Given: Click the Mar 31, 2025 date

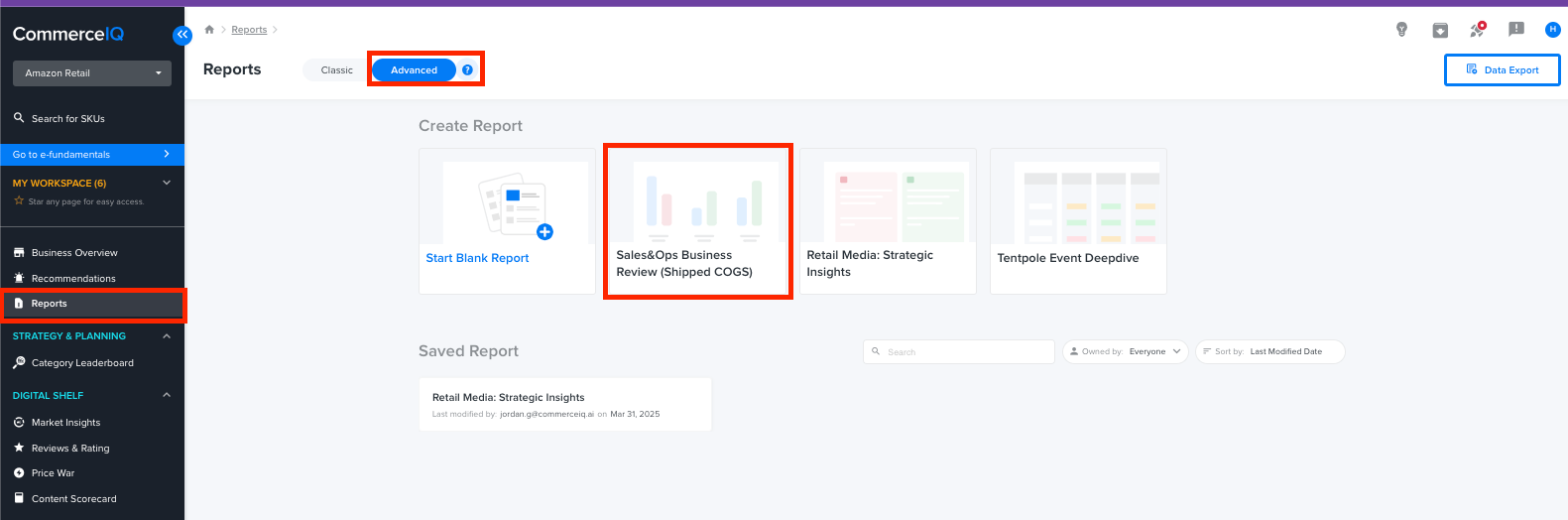Looking at the screenshot, I should (x=635, y=415).
